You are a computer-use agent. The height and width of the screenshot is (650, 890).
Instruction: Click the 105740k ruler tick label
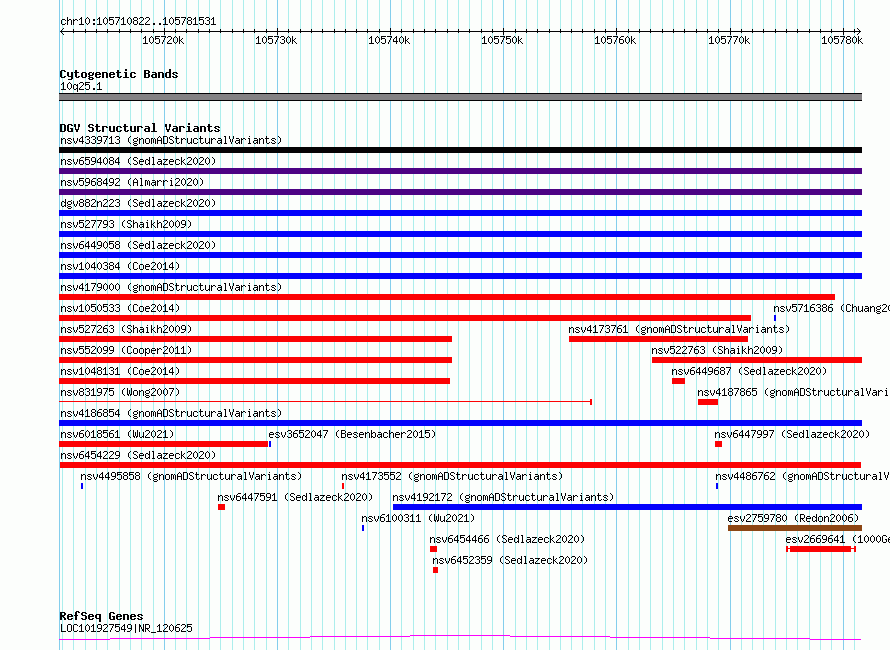point(389,40)
